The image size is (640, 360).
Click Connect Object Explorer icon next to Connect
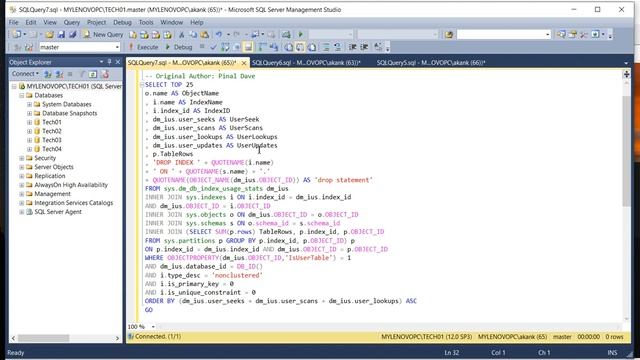point(48,74)
